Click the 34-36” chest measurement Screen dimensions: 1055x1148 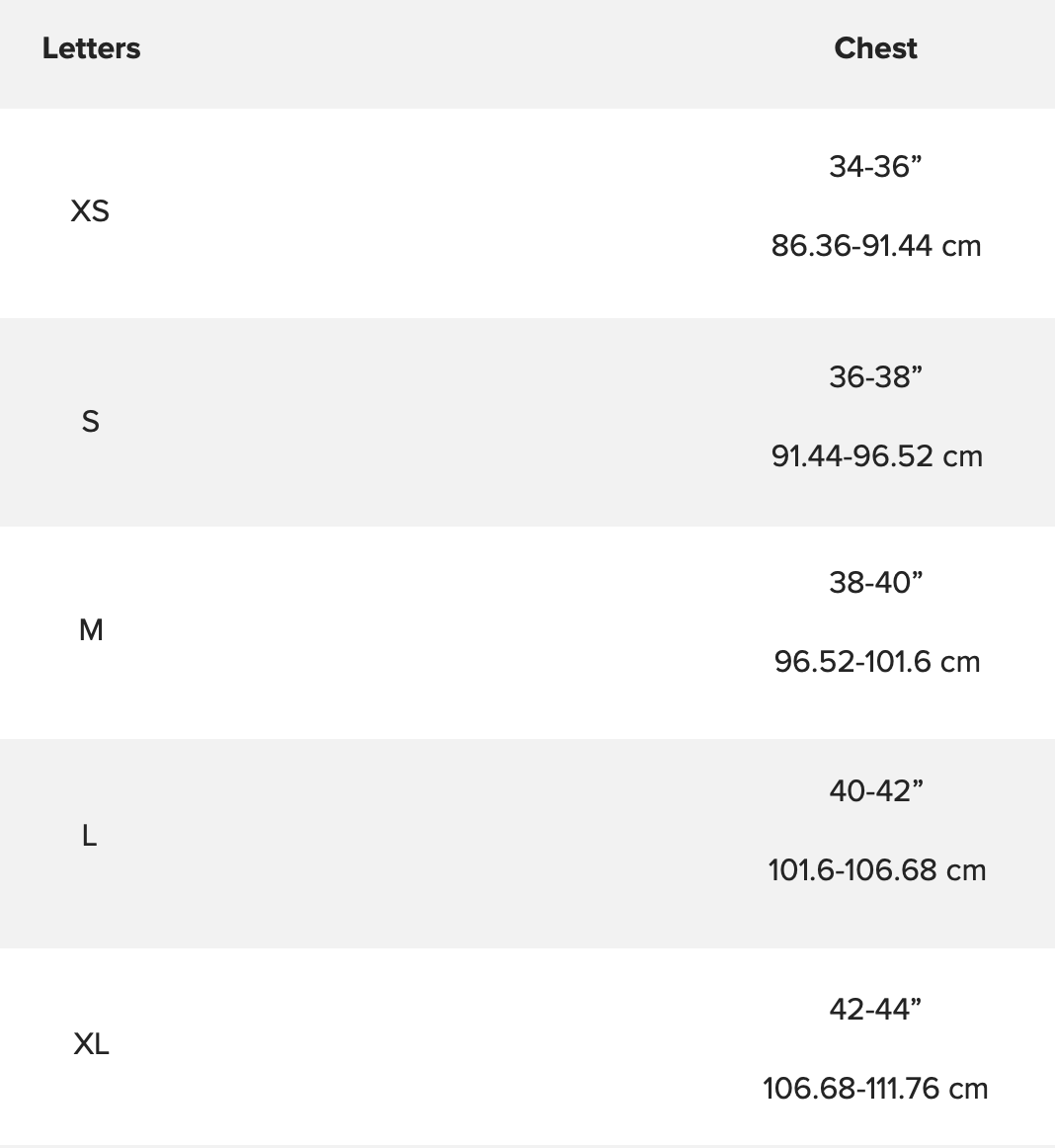pos(875,167)
